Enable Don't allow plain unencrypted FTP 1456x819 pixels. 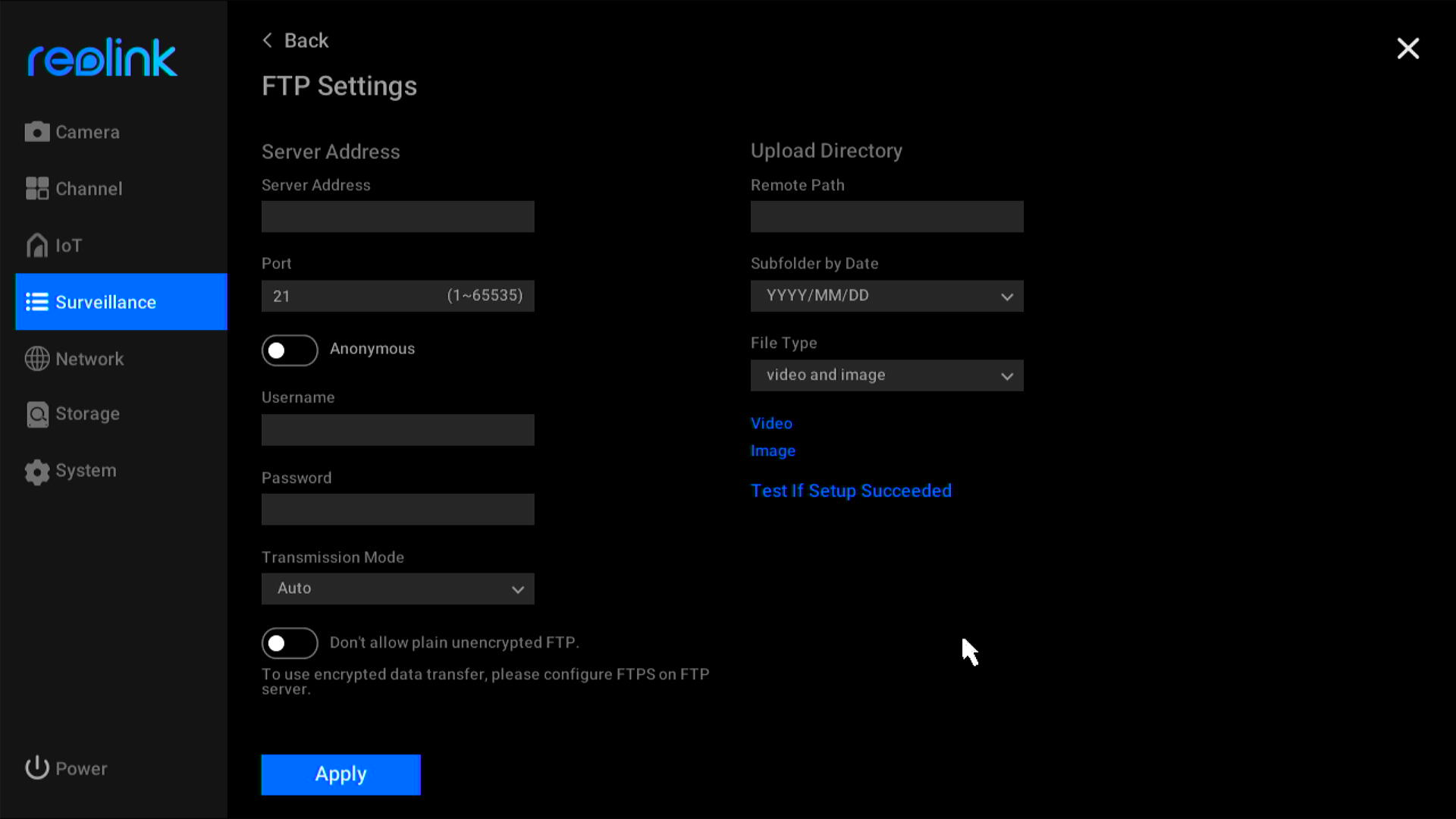click(x=289, y=643)
